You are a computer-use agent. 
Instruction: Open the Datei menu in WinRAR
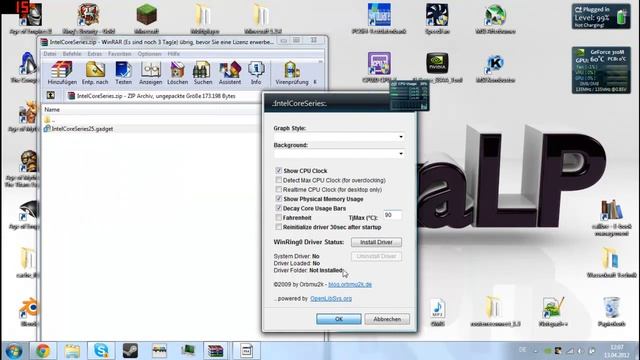[50, 53]
